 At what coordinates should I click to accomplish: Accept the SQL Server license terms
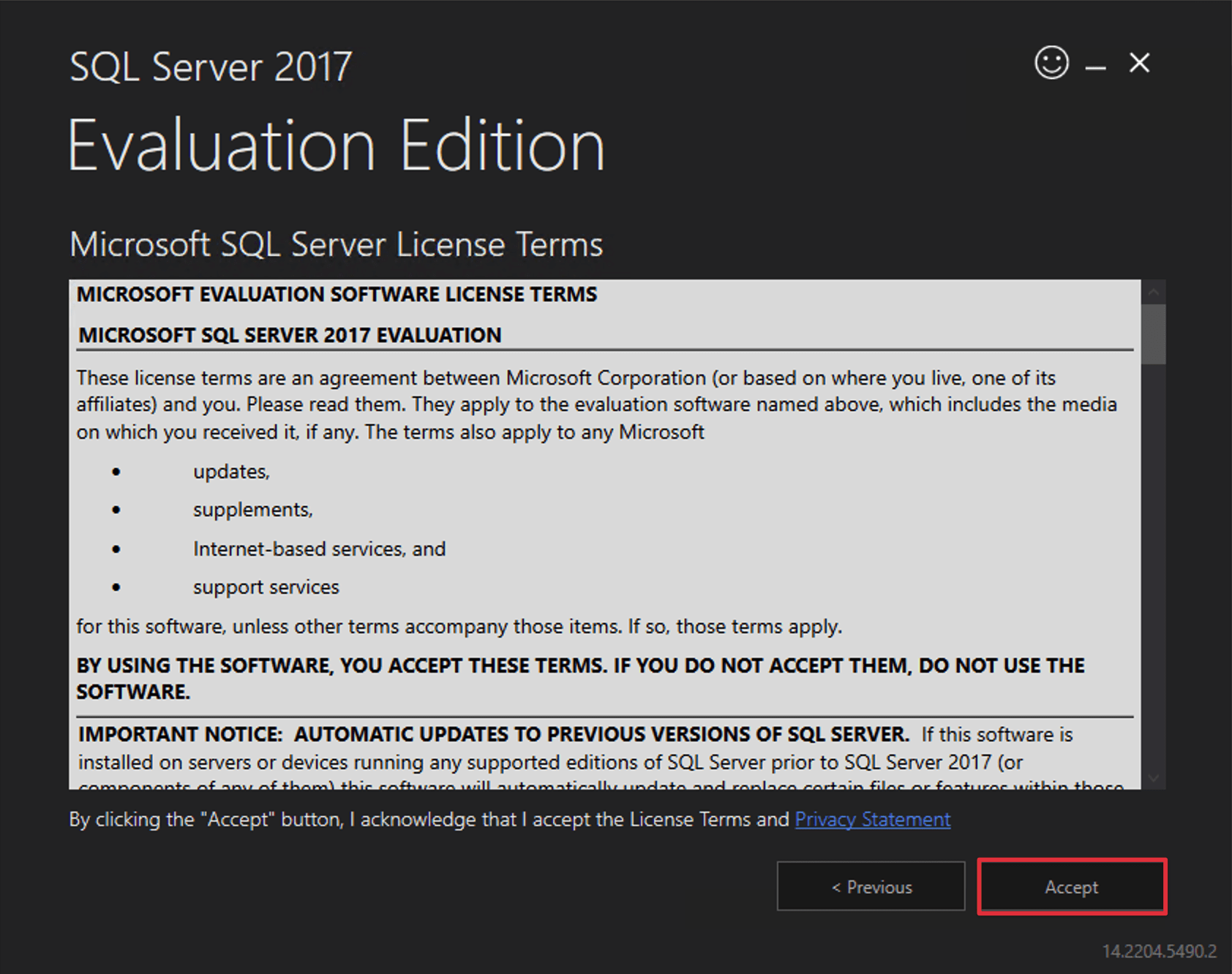click(1071, 887)
